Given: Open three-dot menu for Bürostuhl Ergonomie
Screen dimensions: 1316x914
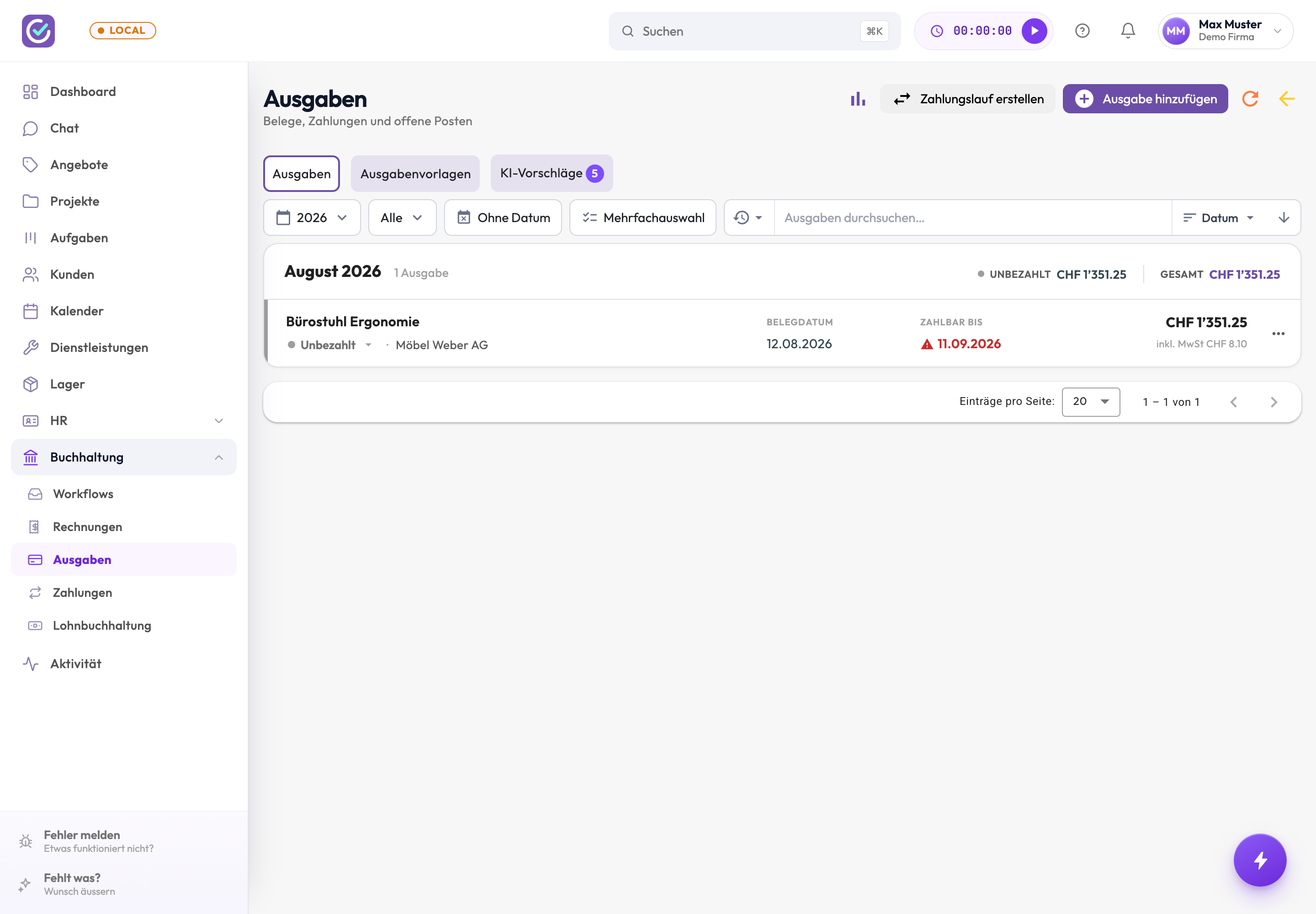Looking at the screenshot, I should [x=1278, y=333].
